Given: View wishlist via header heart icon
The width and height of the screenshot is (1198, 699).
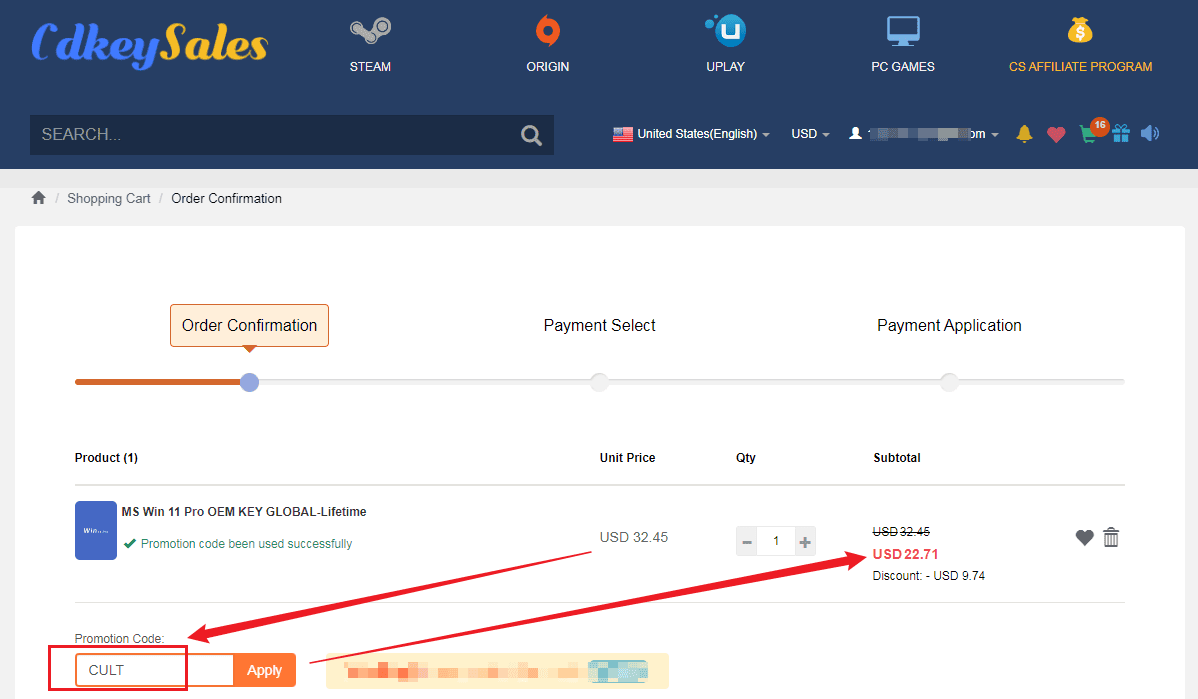Looking at the screenshot, I should tap(1056, 134).
